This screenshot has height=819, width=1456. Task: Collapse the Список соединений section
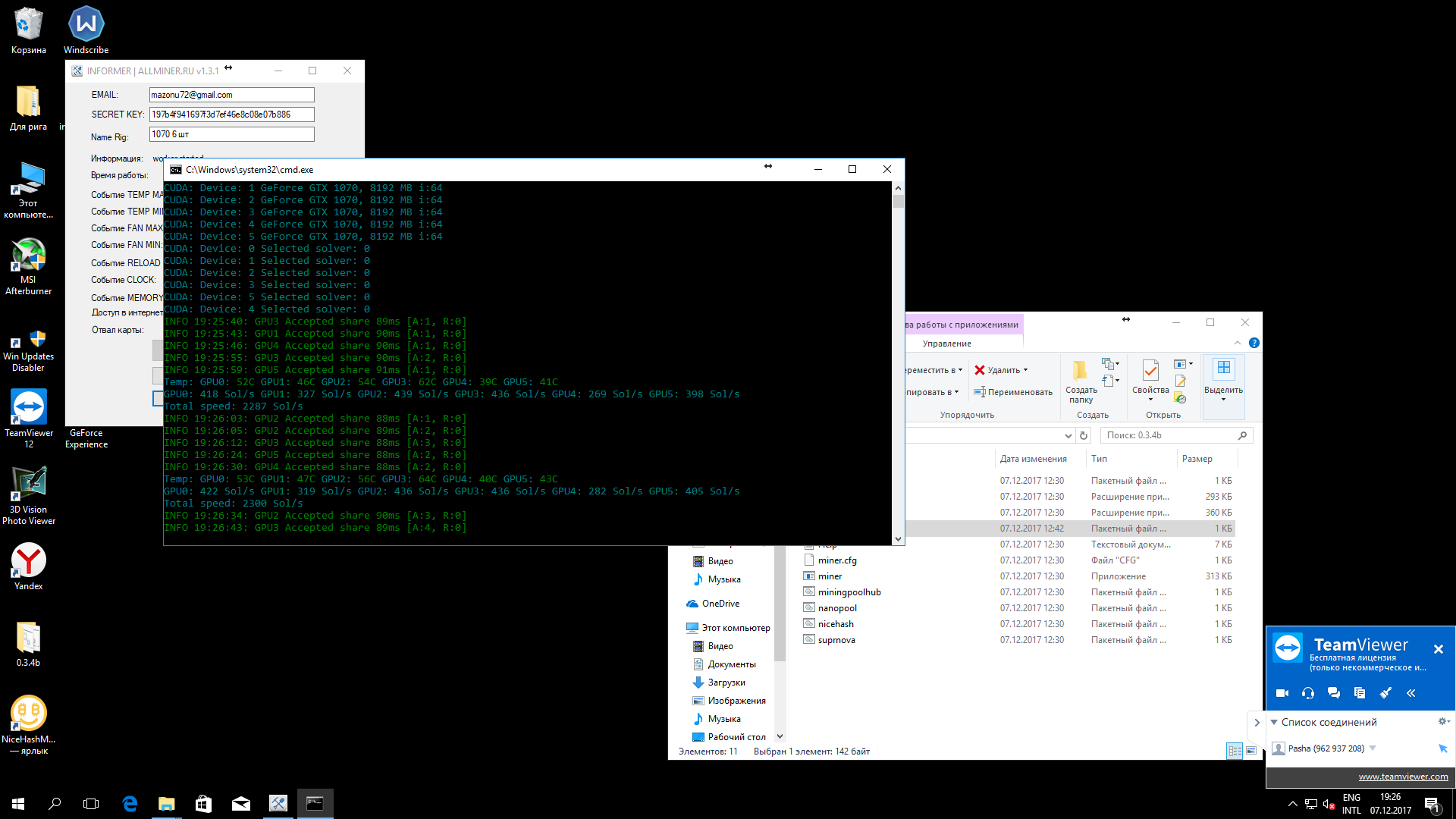(x=1274, y=722)
